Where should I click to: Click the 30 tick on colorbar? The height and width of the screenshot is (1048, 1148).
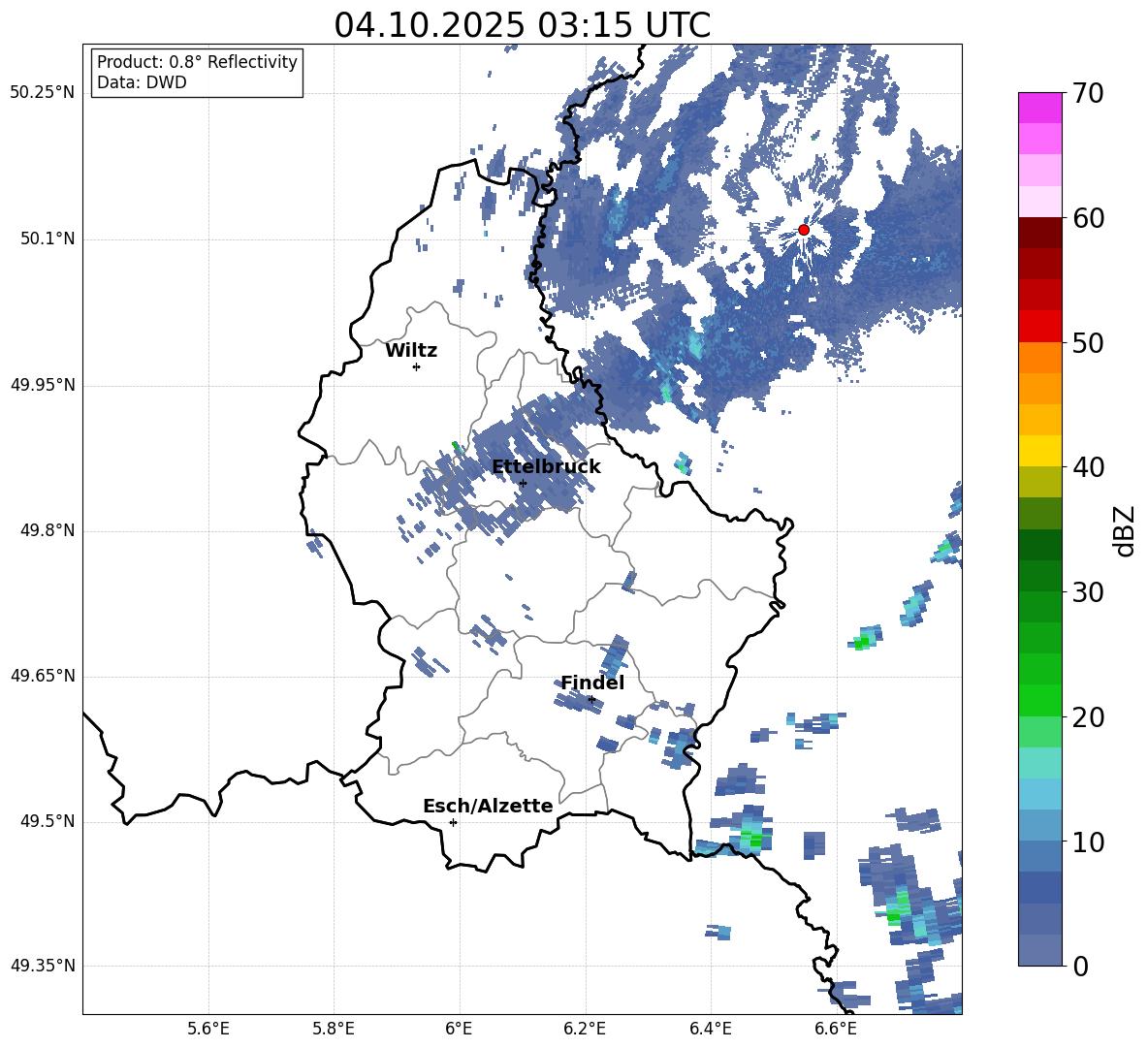tap(1087, 592)
